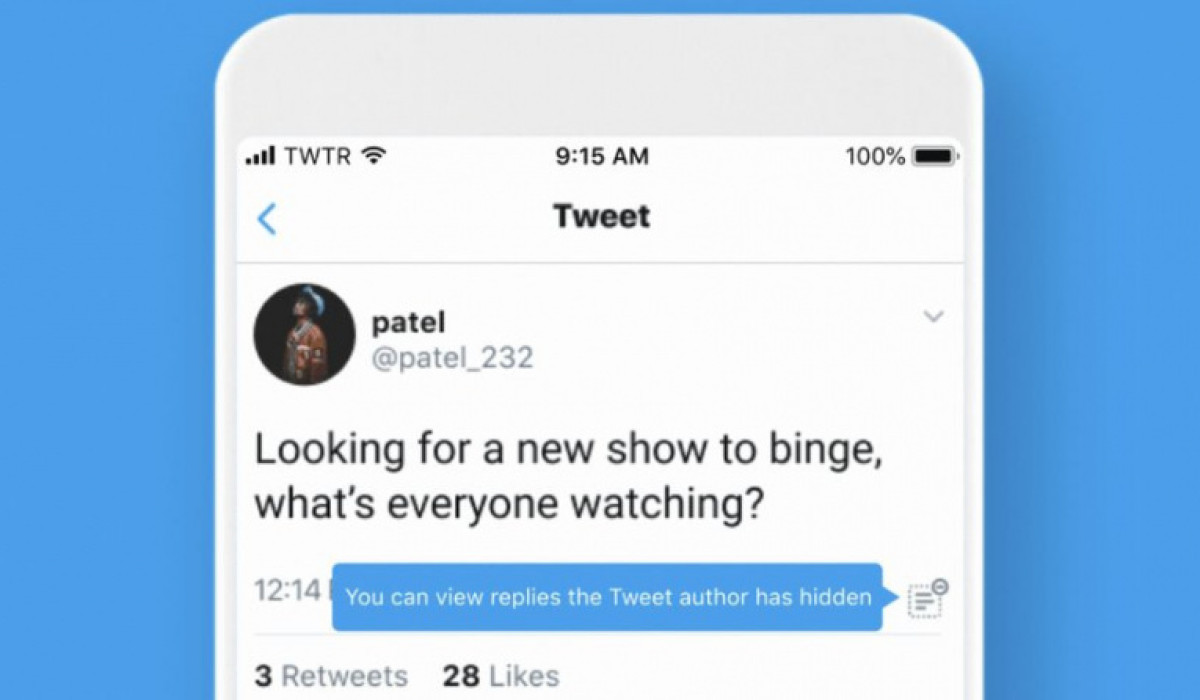
Task: Tap the tweet text about binge shows
Action: 569,477
